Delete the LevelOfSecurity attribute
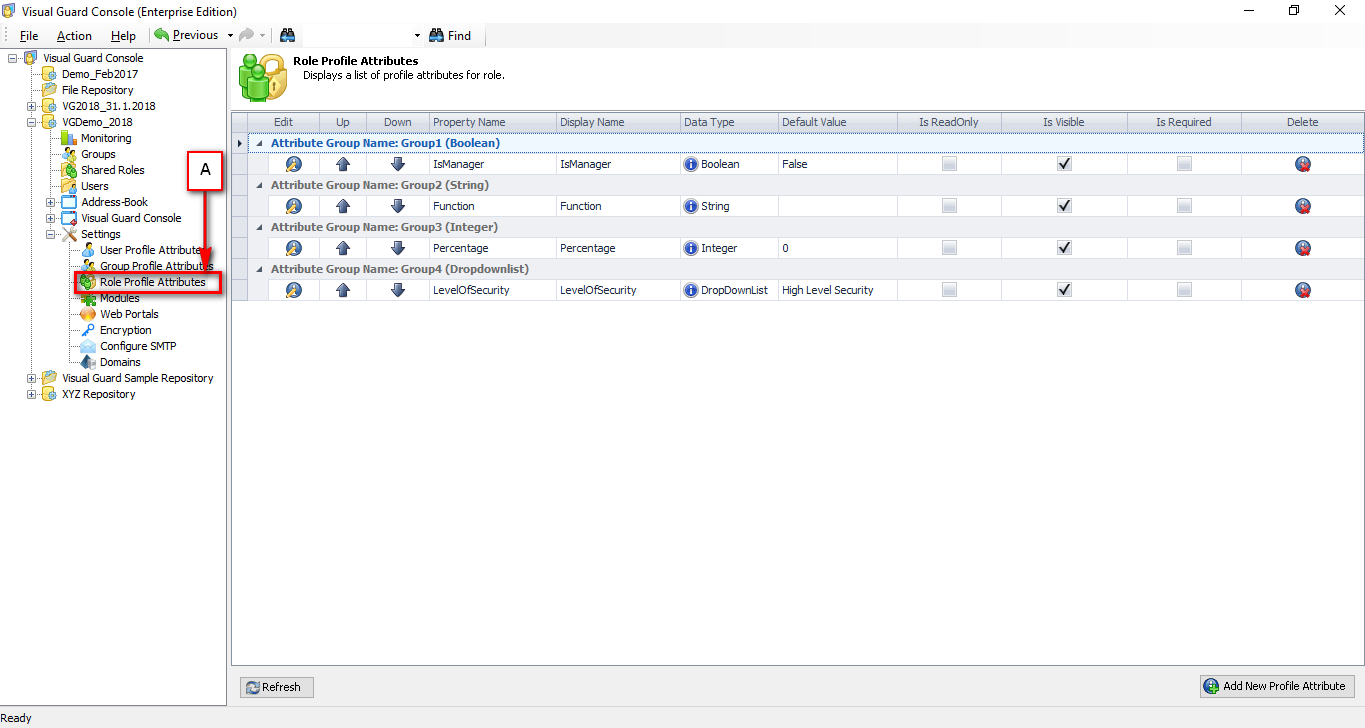The image size is (1365, 728). [1302, 290]
